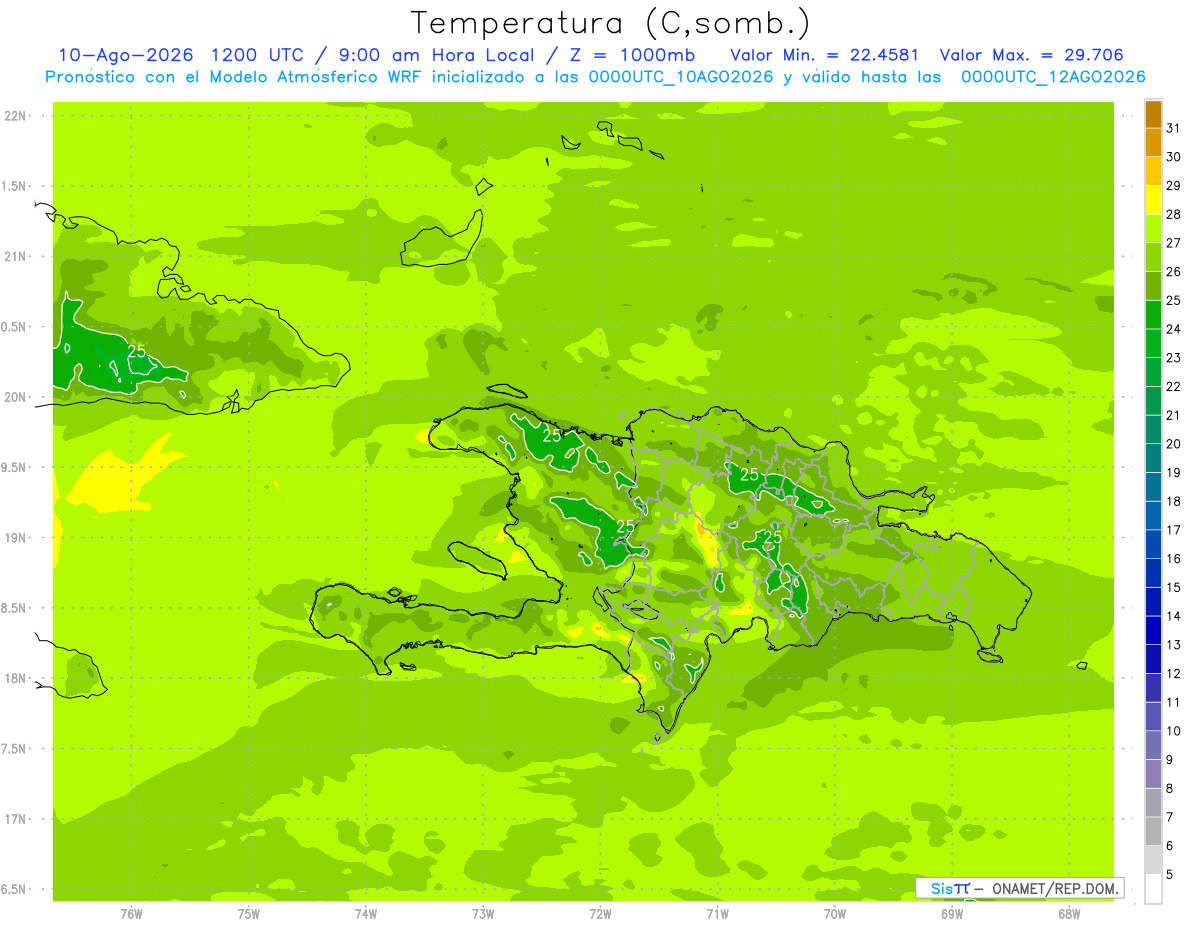Click the '20N' latitude label
1200x927 pixels.
coord(16,397)
